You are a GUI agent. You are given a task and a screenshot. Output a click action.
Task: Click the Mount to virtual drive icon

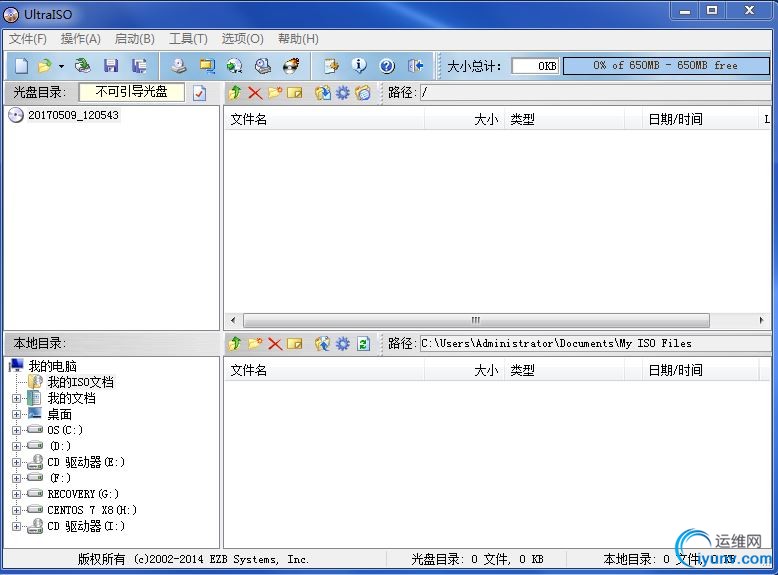click(x=263, y=65)
